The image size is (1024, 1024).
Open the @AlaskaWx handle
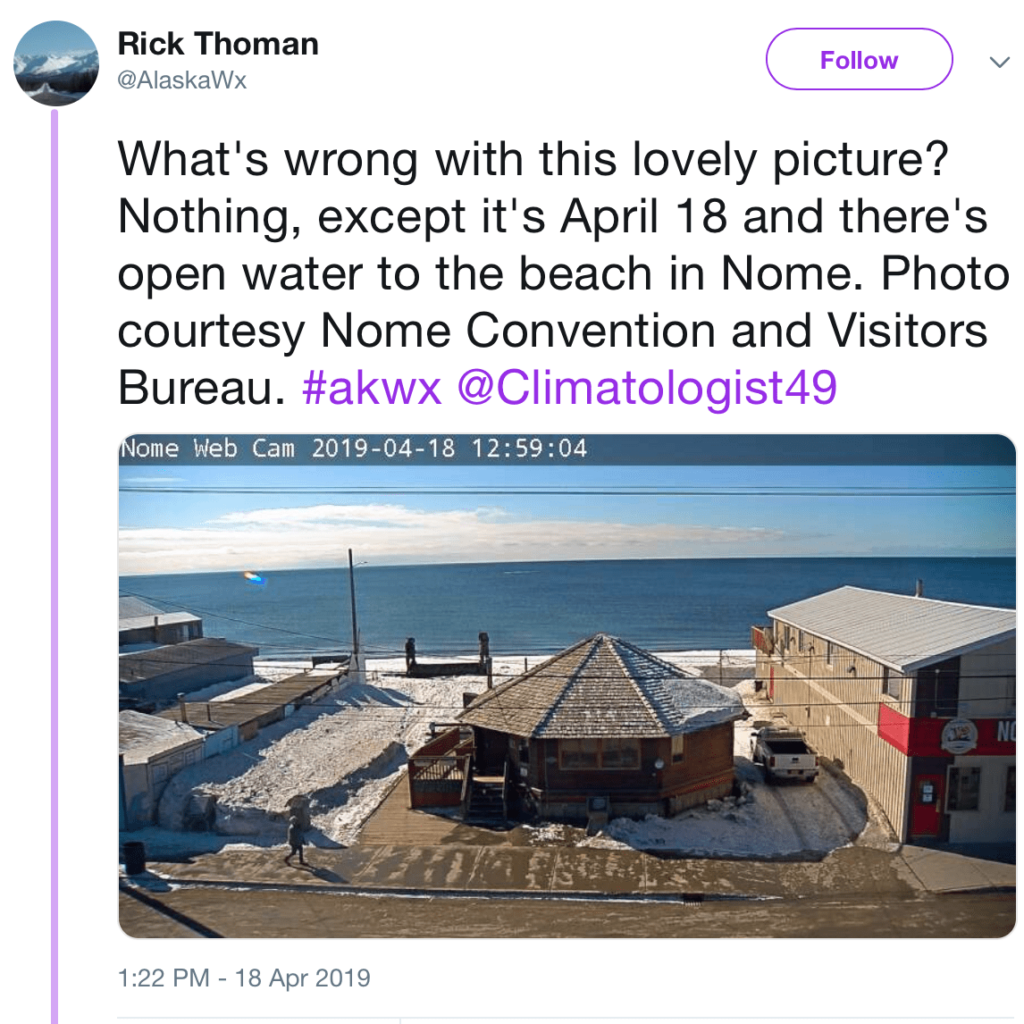click(182, 80)
